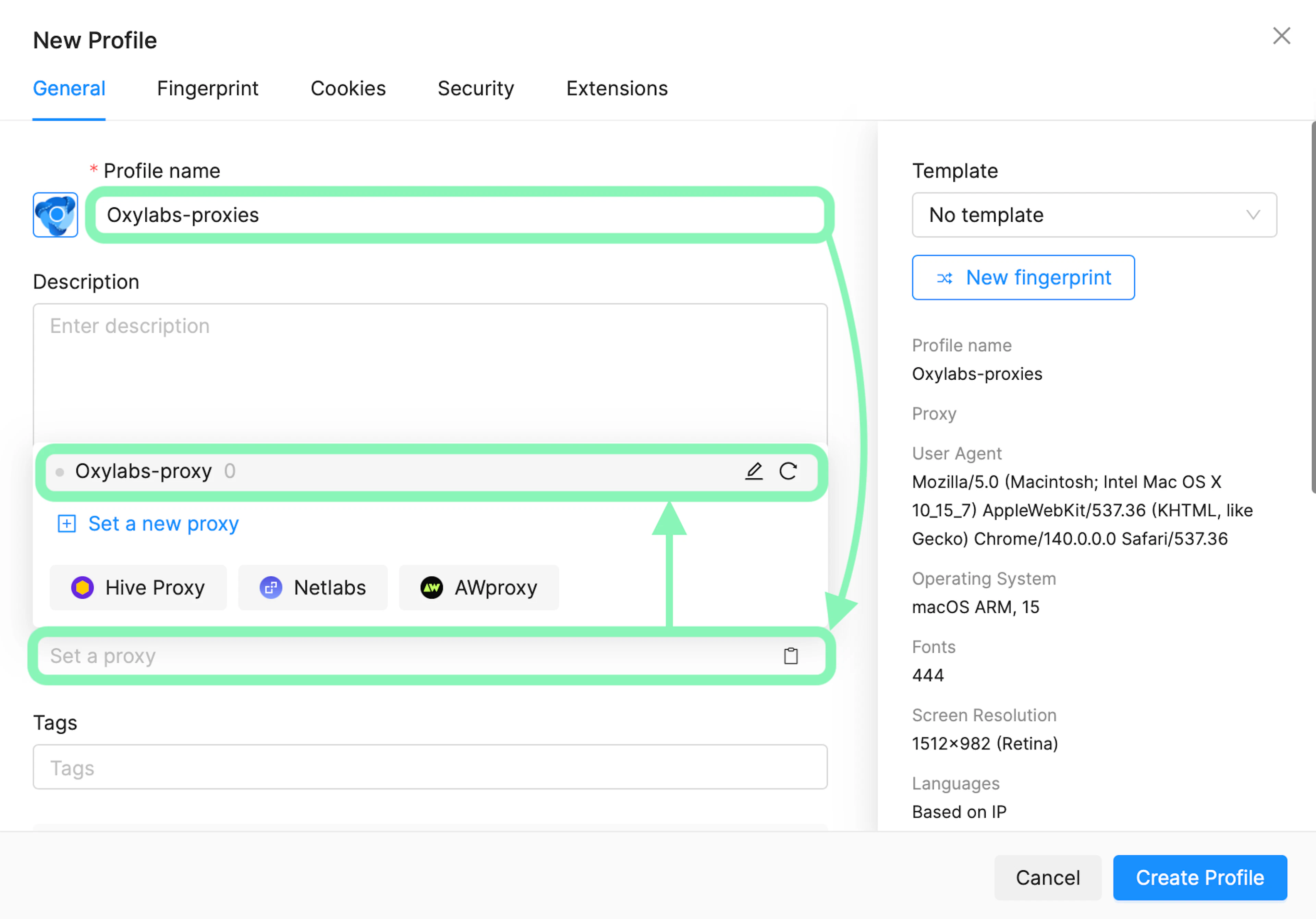The width and height of the screenshot is (1316, 919).
Task: Click the Hive Proxy hexagon logo
Action: [x=83, y=587]
